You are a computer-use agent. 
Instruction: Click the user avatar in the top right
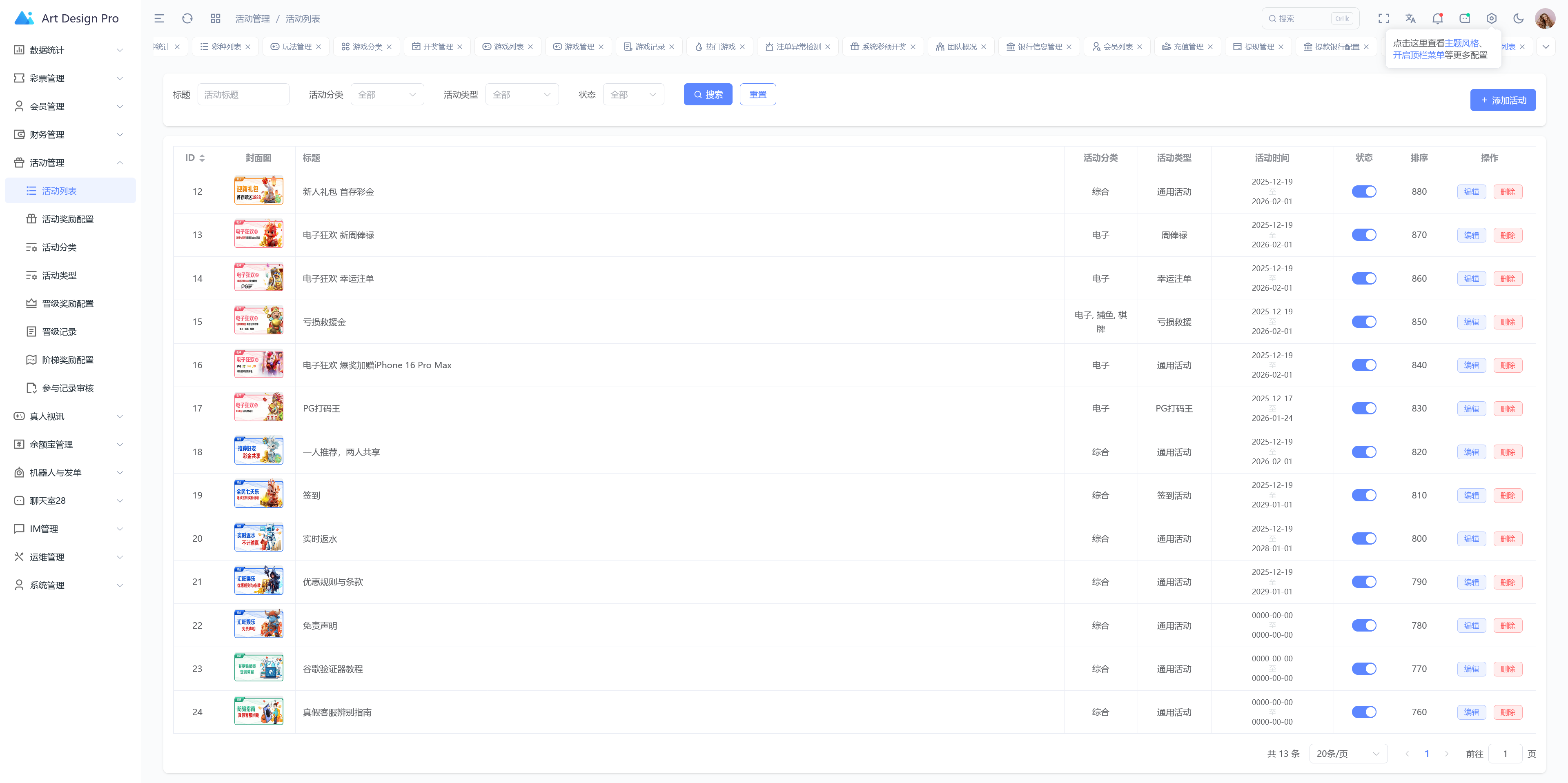pos(1545,19)
